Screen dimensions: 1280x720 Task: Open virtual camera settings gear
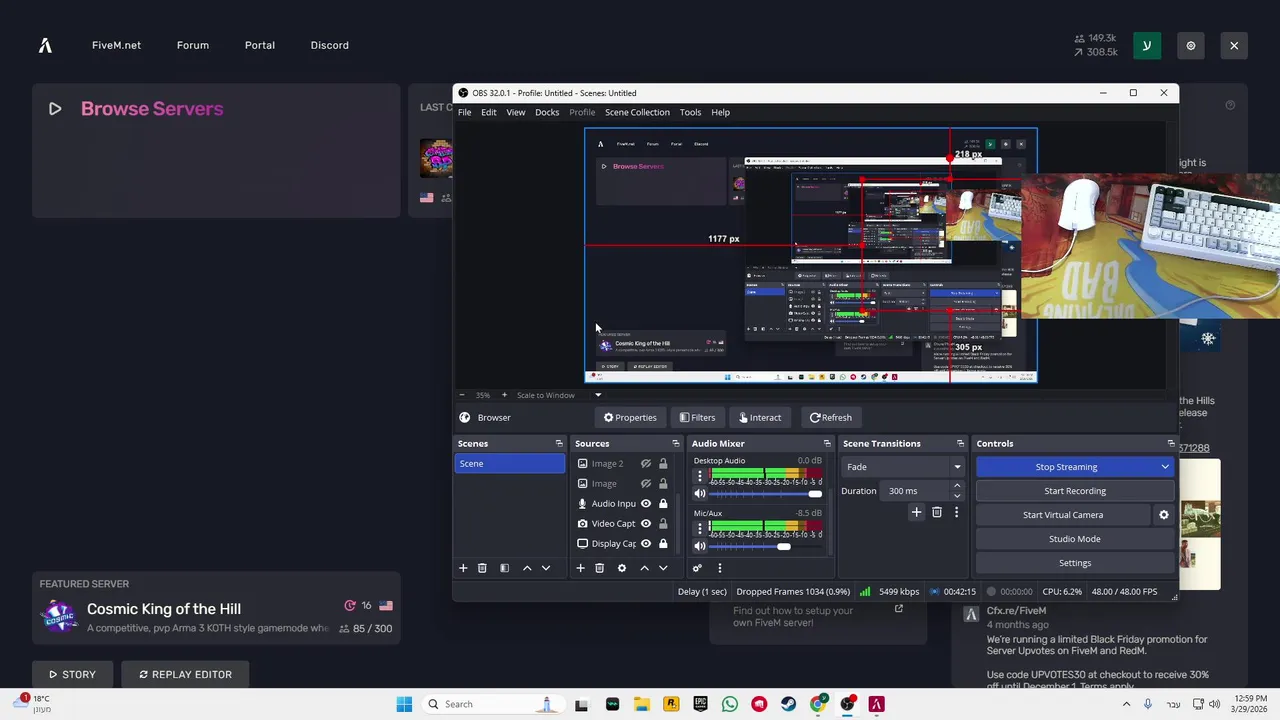[1163, 515]
